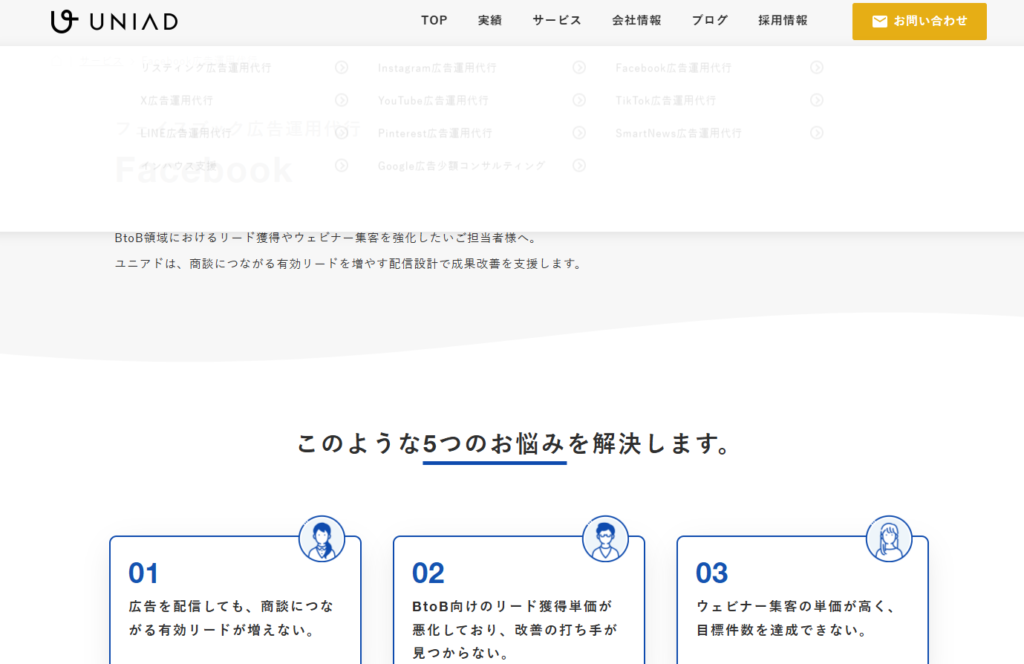Click the お問い合わせ contact button
Screen dimensions: 1024x664
click(919, 22)
